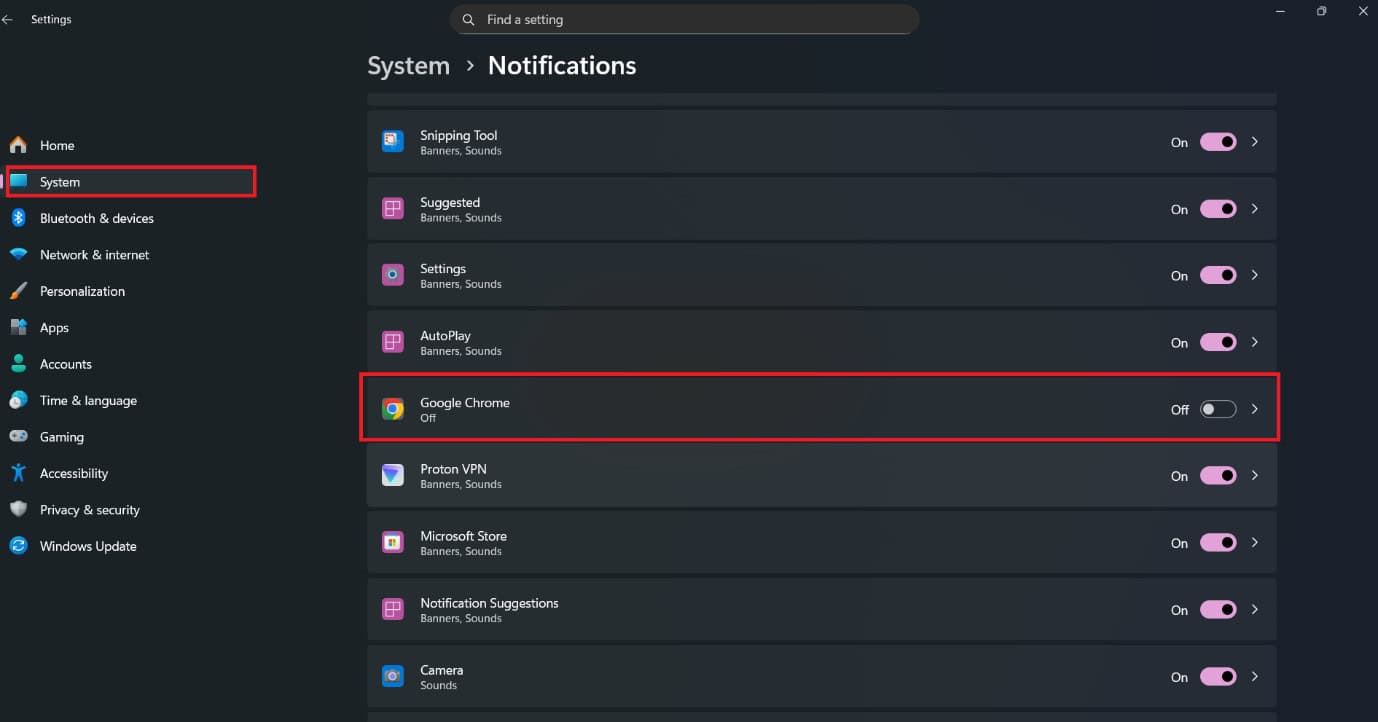Enable Google Chrome notifications toggle
This screenshot has width=1378, height=722.
pyautogui.click(x=1218, y=409)
